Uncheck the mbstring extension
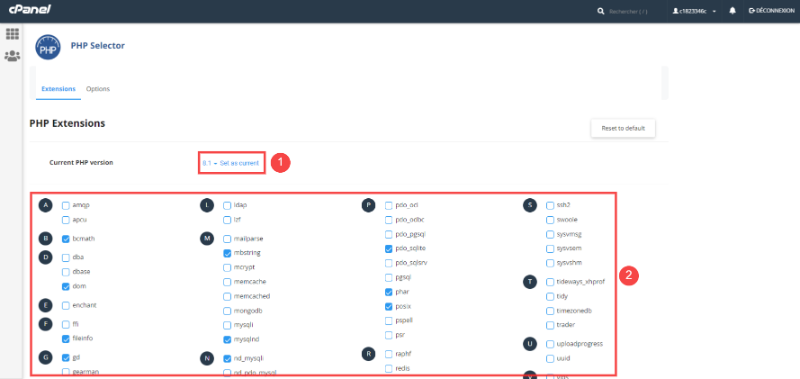The height and width of the screenshot is (379, 800). 227,253
